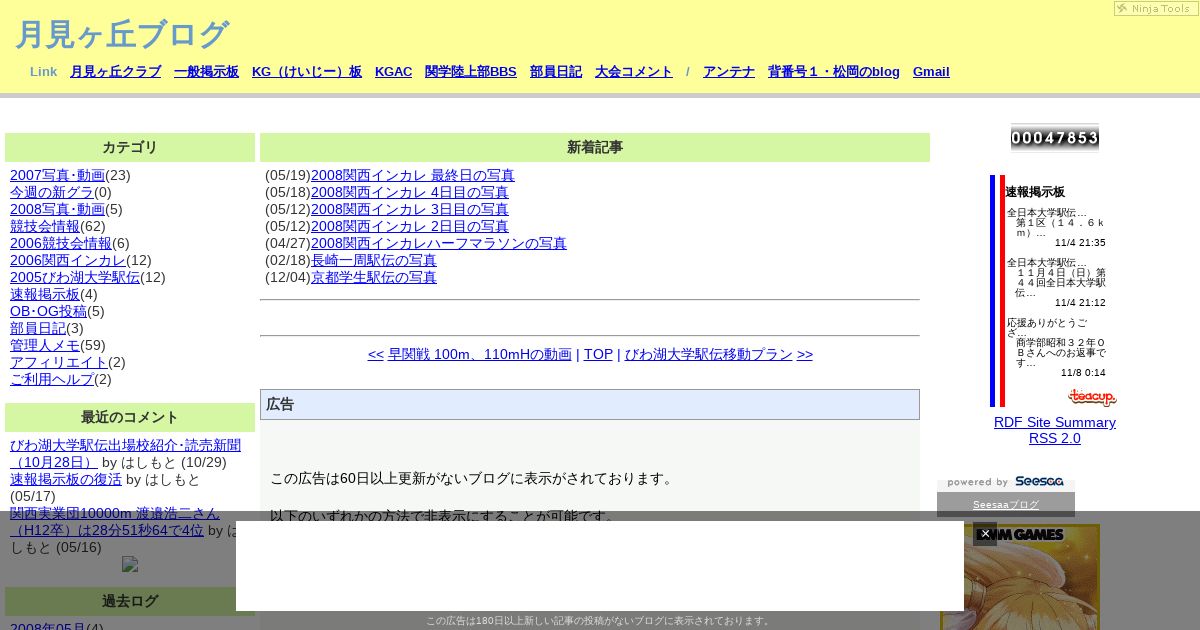The width and height of the screenshot is (1200, 630).
Task: Open 2008関西インカレハーフマラソンの写真
Action: [x=439, y=243]
